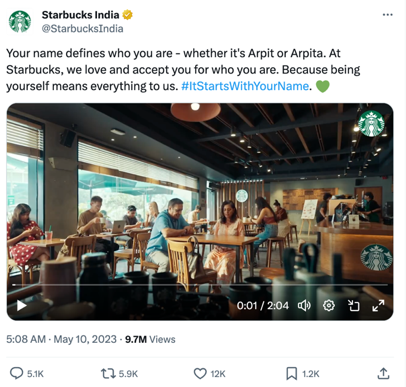
Task: Click the 9.7M Views count
Action: pyautogui.click(x=150, y=339)
